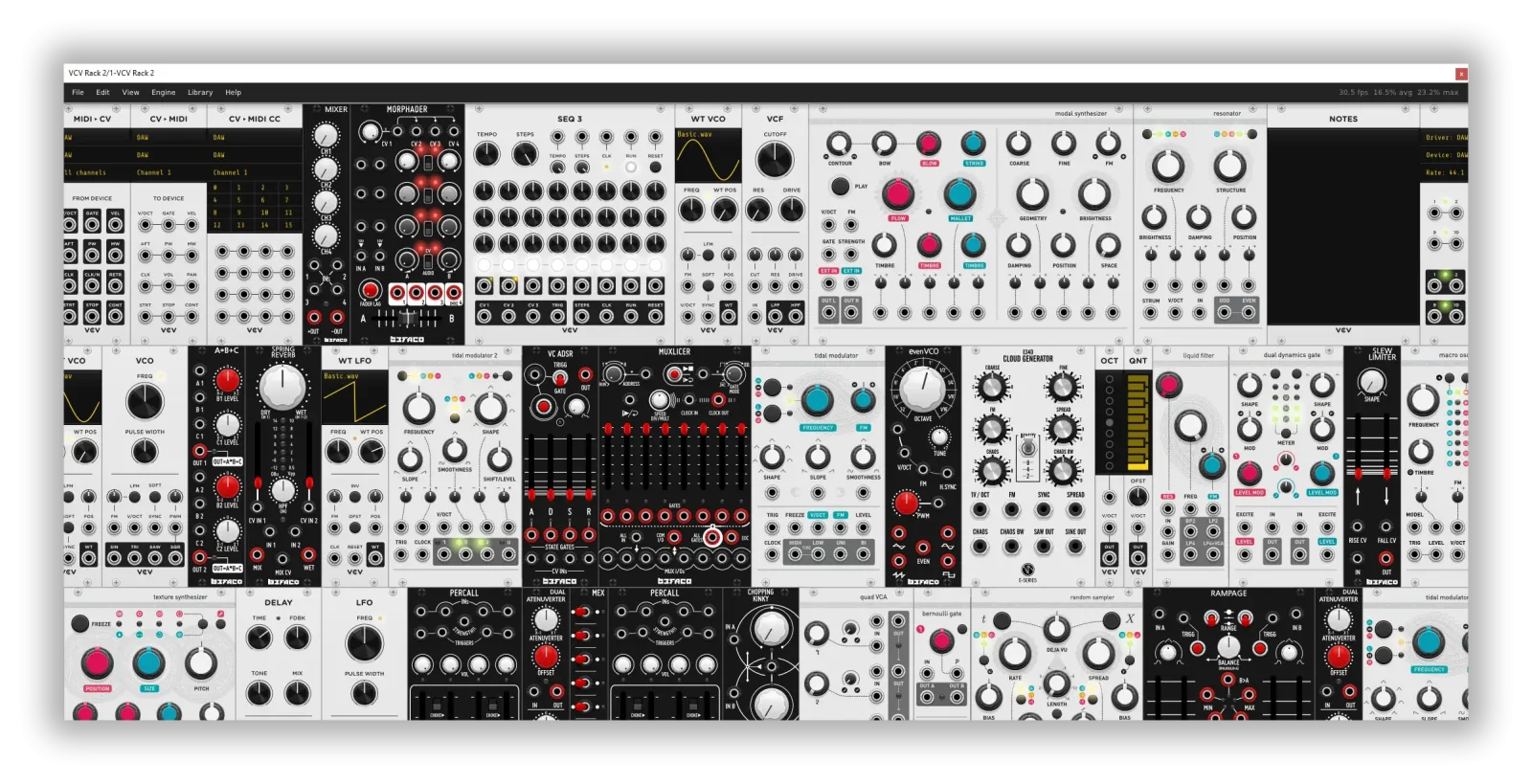Click the MIDI-CV GATE output jack
The width and height of the screenshot is (1532, 784).
pos(92,225)
